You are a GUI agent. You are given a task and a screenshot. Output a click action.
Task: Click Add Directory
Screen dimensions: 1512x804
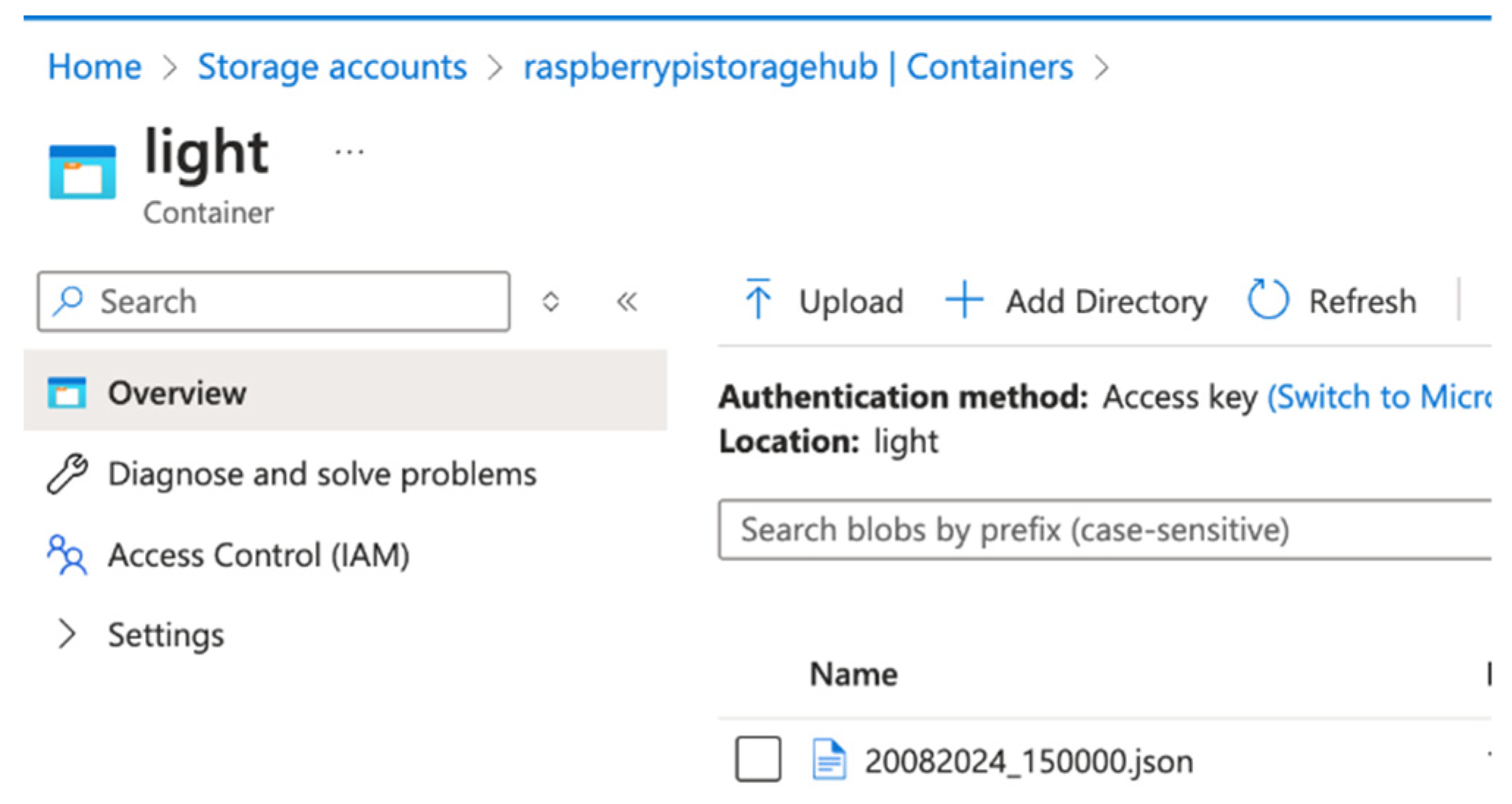point(1076,301)
